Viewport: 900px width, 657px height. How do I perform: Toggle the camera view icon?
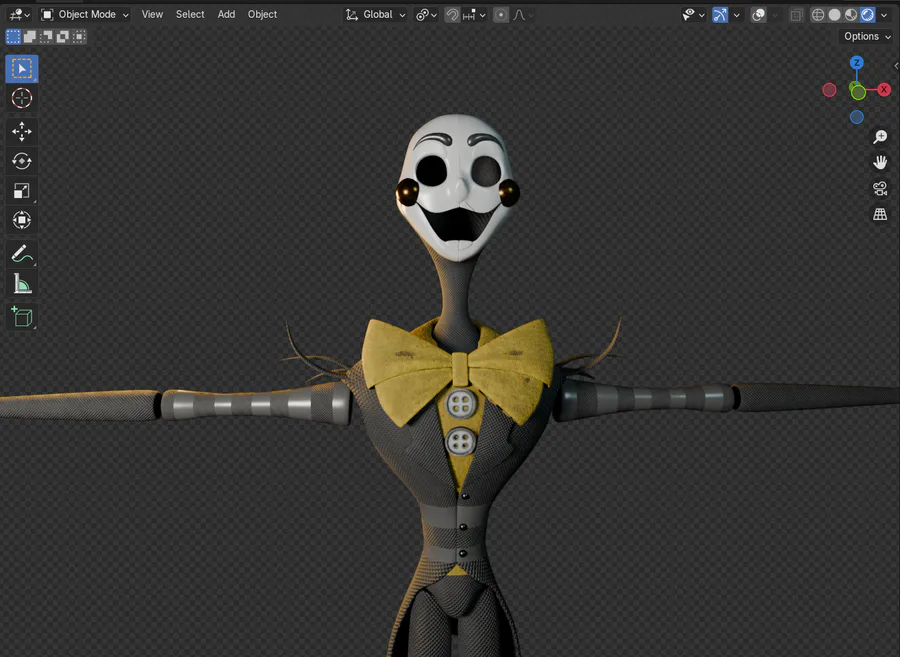coord(880,189)
